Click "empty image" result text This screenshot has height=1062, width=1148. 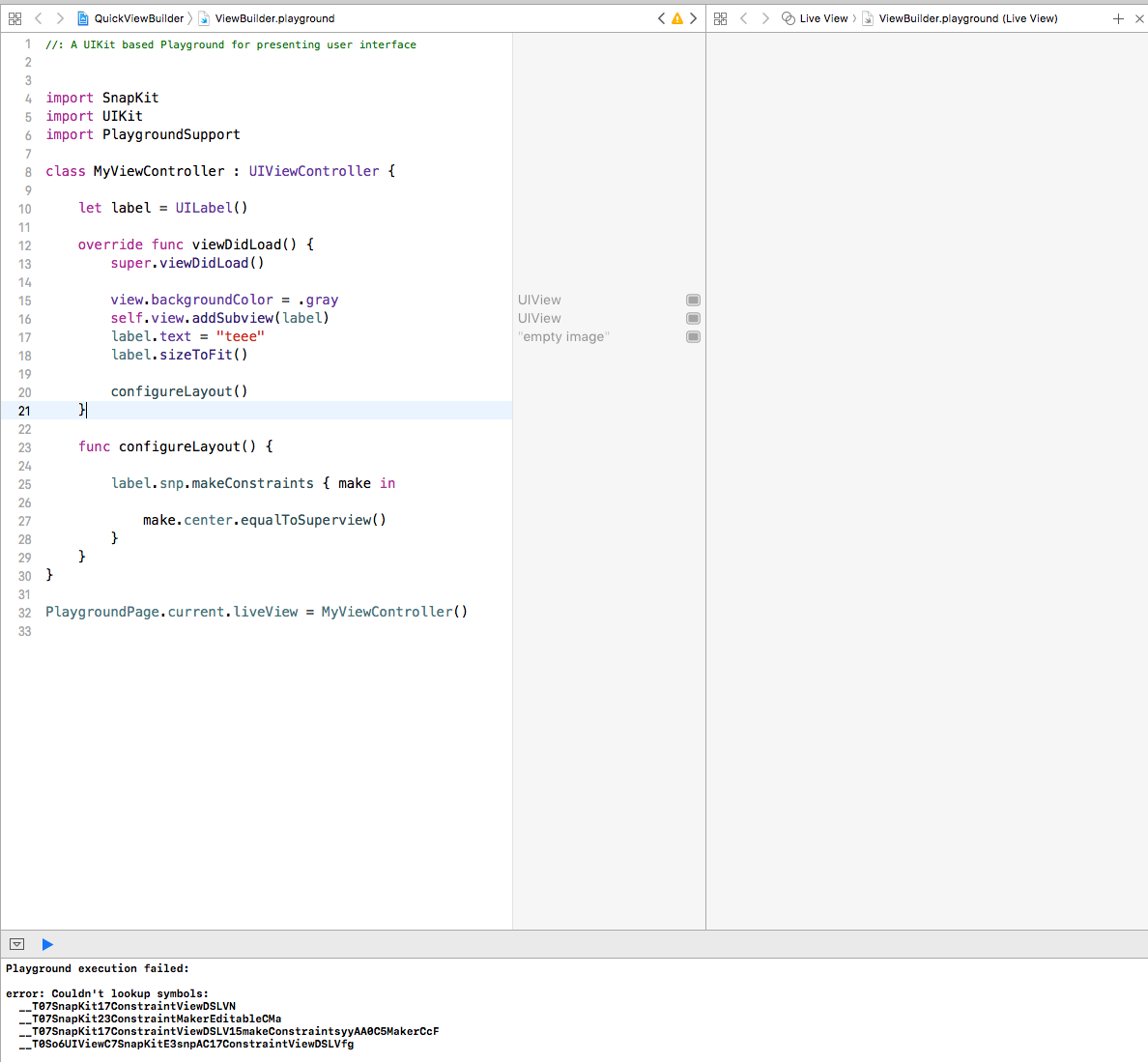click(x=563, y=336)
